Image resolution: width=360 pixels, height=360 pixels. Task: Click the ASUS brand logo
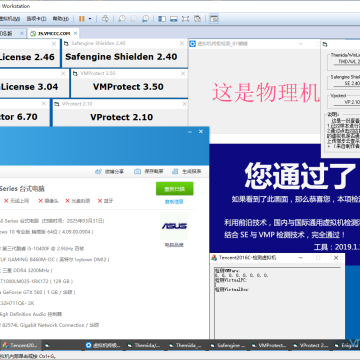[x=174, y=226]
